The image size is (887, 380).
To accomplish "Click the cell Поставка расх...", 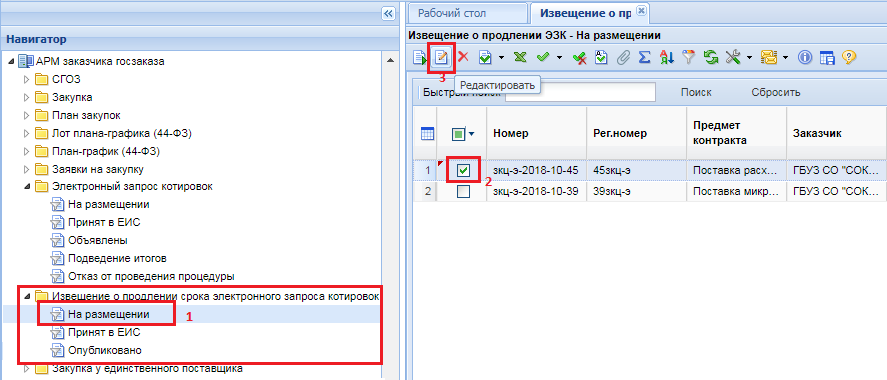I will [736, 170].
